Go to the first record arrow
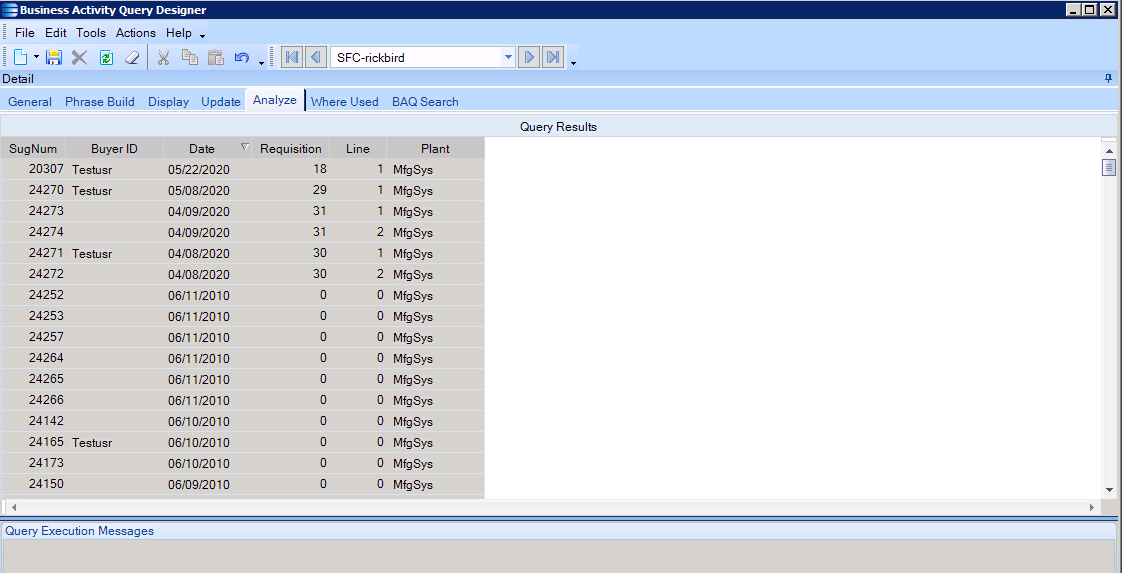The width and height of the screenshot is (1126, 573). (292, 57)
